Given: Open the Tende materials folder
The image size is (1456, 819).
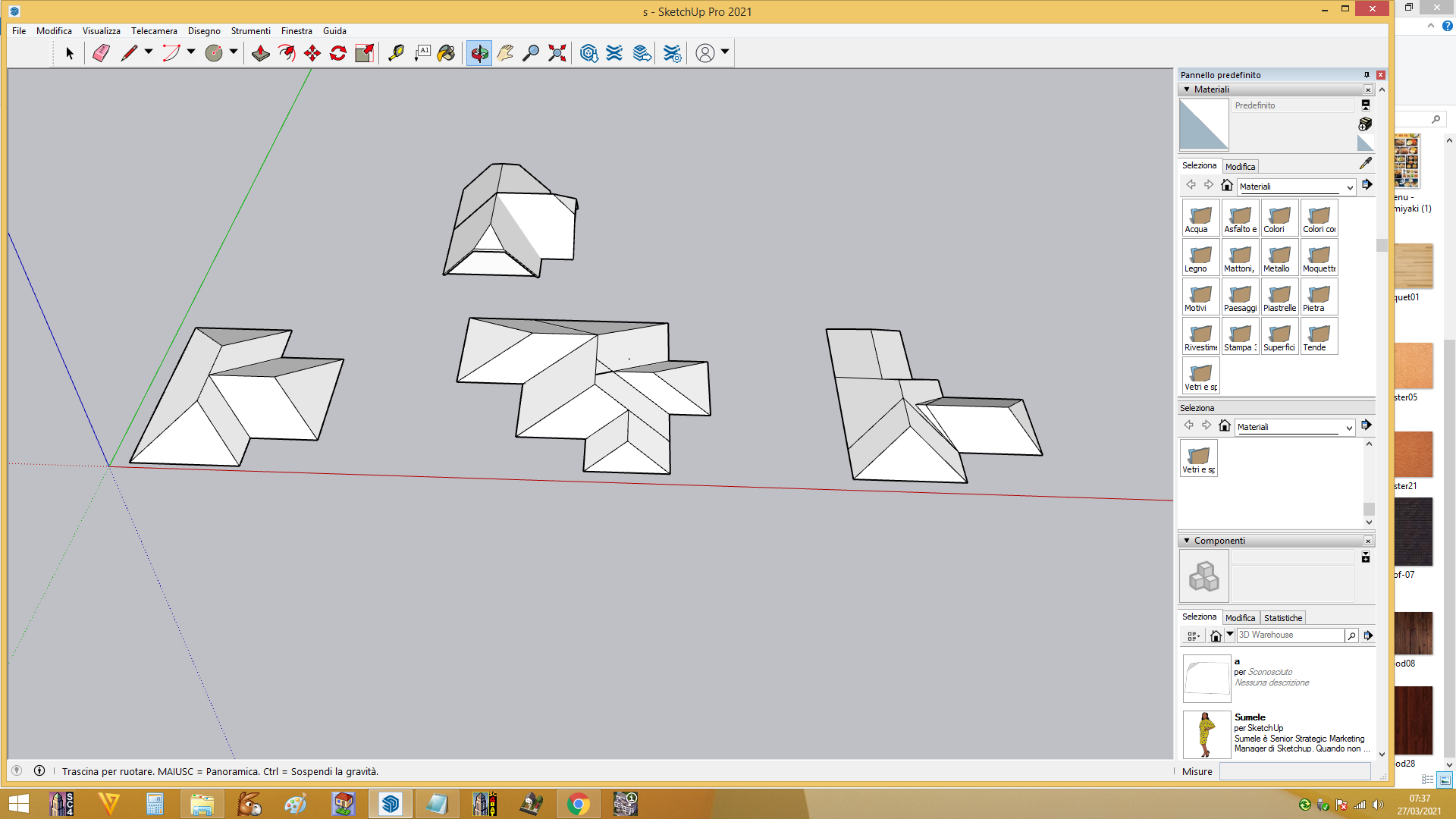Looking at the screenshot, I should (x=1319, y=337).
